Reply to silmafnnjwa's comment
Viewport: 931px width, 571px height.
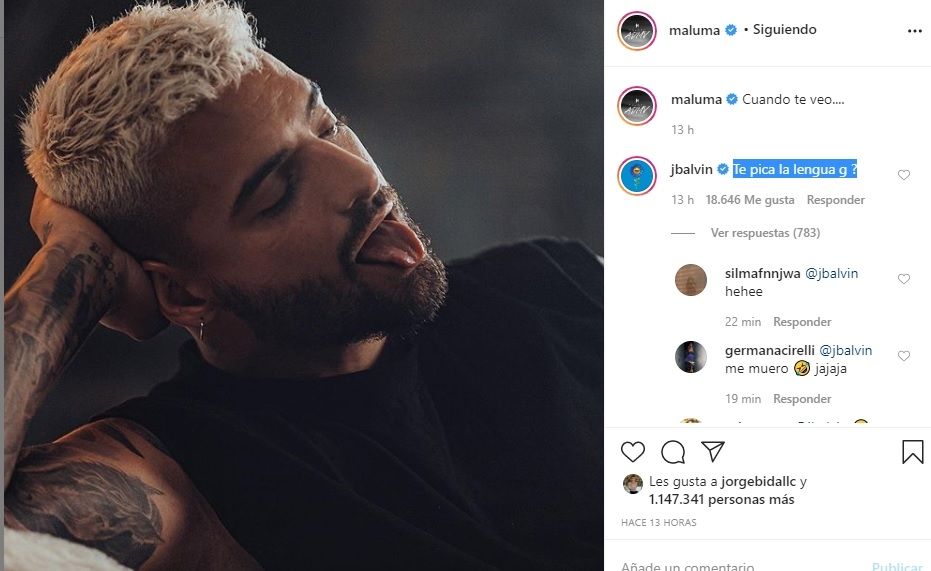802,322
